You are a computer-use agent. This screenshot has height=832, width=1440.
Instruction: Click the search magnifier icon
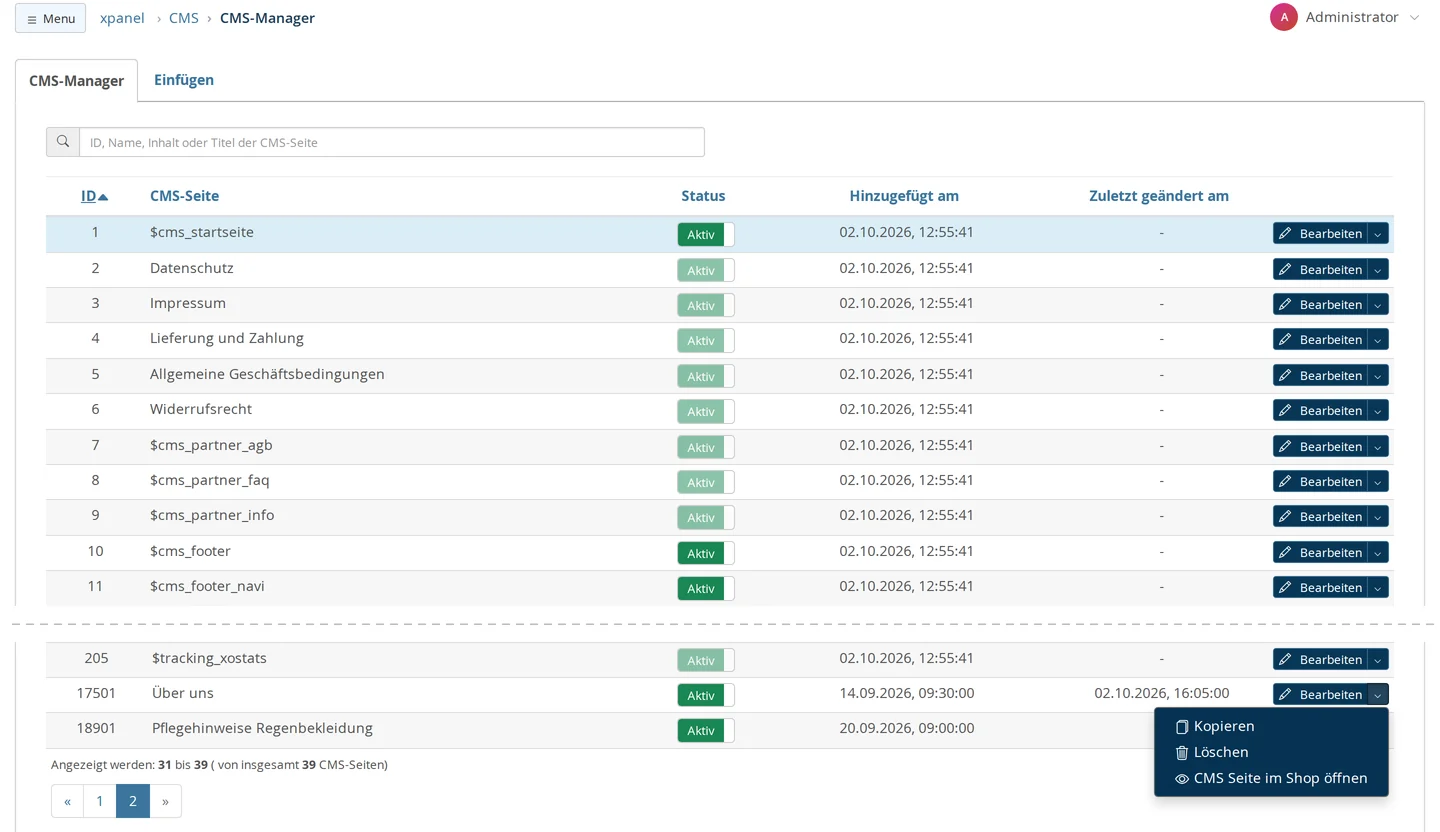click(x=63, y=142)
